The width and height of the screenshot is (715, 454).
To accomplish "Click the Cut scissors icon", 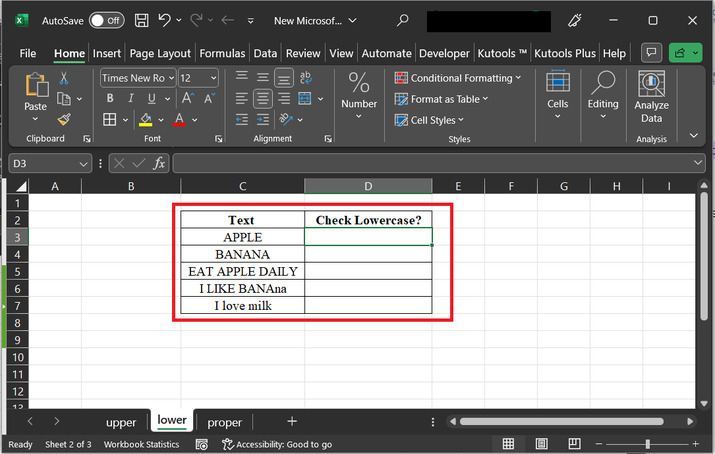I will point(64,78).
